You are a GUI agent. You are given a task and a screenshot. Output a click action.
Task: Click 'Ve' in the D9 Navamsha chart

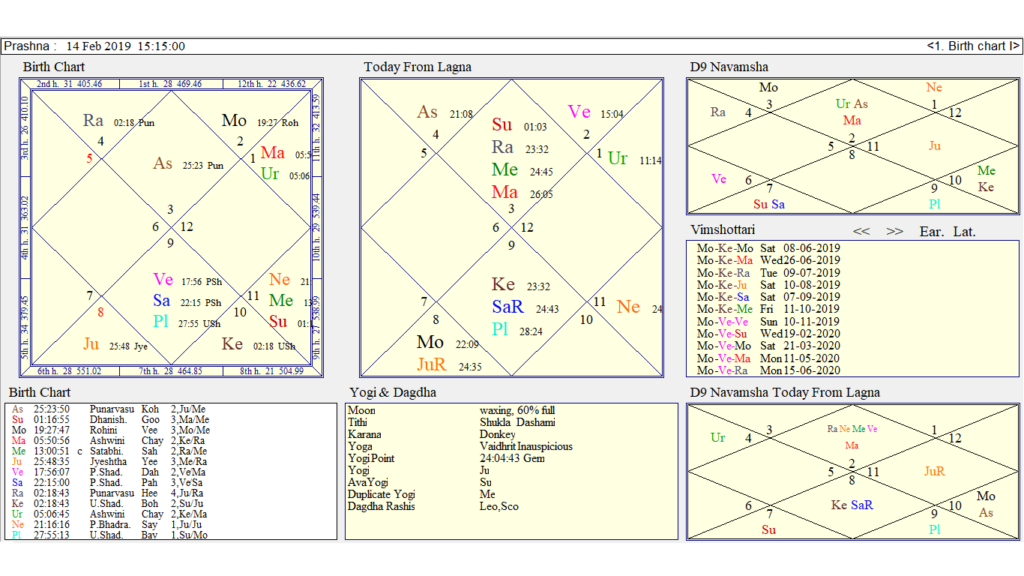718,179
